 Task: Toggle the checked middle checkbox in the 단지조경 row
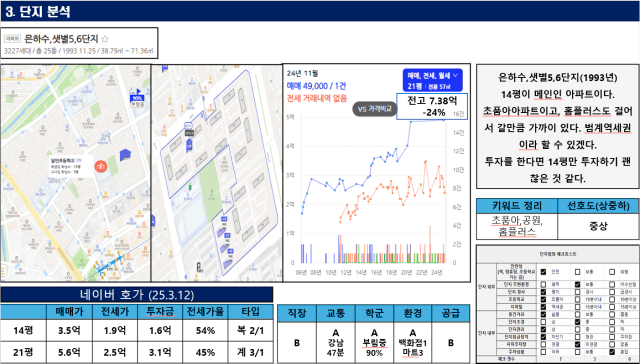[x=577, y=322]
